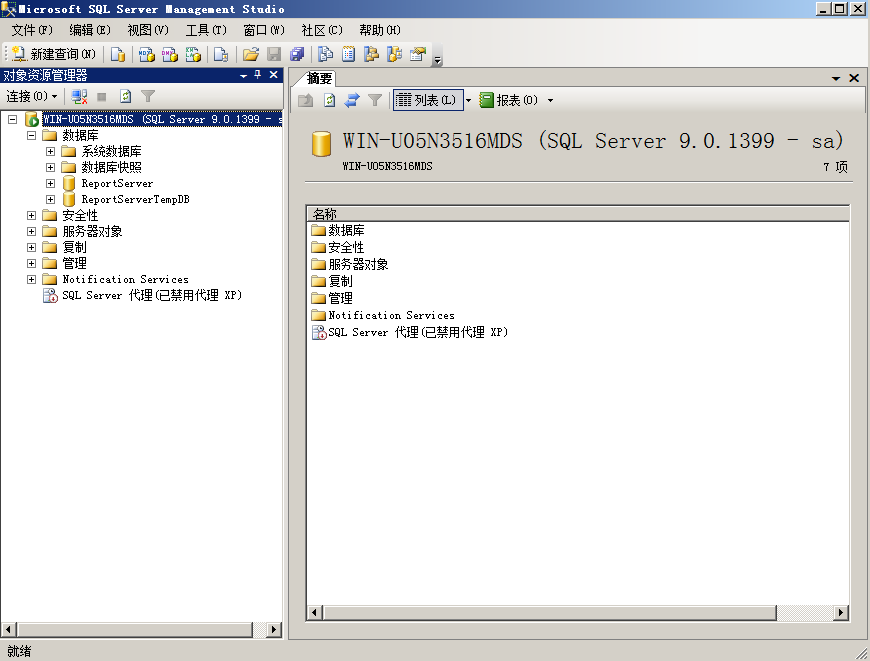This screenshot has height=661, width=870.
Task: Select the 摘要 tab
Action: point(319,78)
